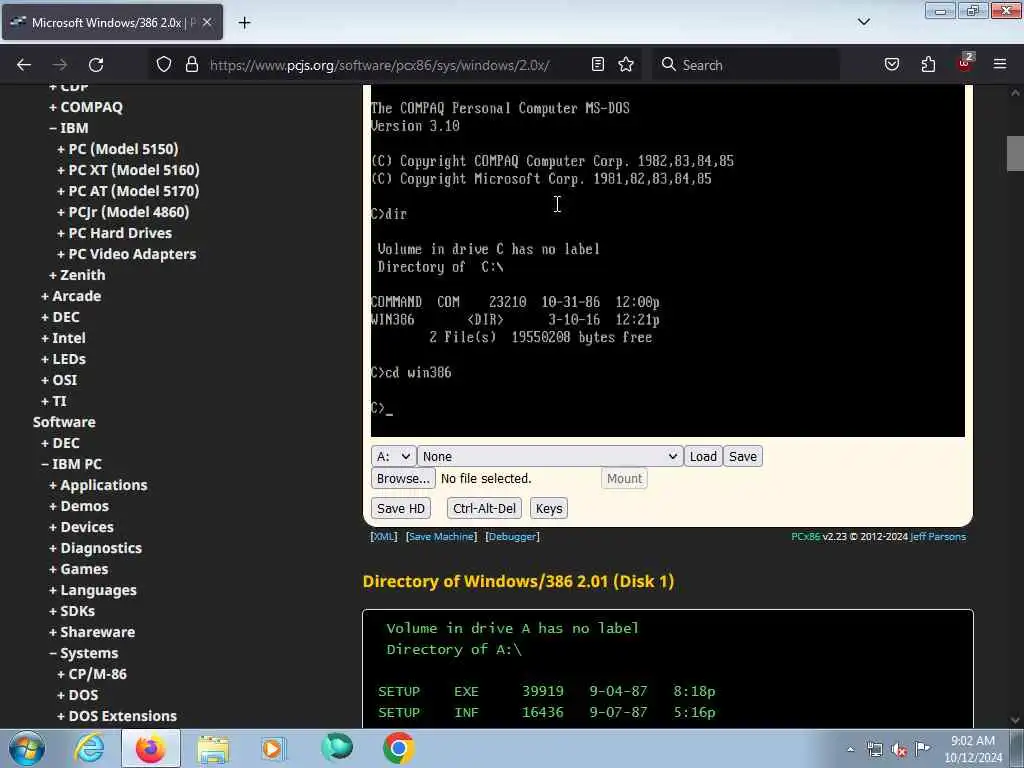The height and width of the screenshot is (768, 1024).
Task: Show site info via the padlock icon
Action: 191,65
